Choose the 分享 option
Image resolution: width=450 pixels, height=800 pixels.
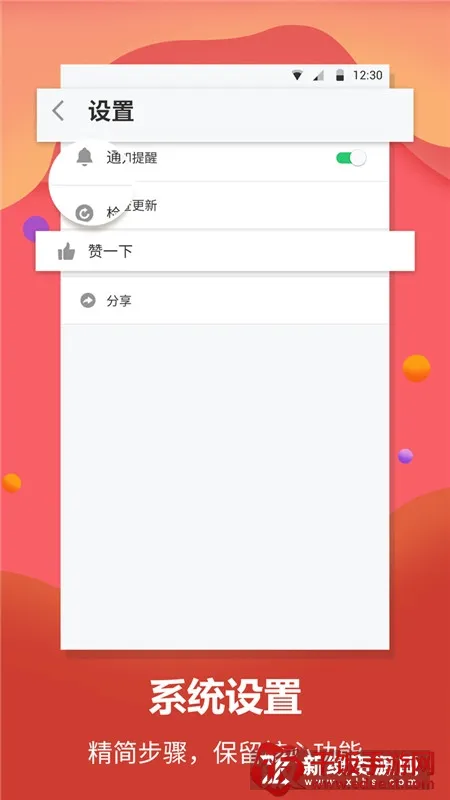[x=224, y=301]
